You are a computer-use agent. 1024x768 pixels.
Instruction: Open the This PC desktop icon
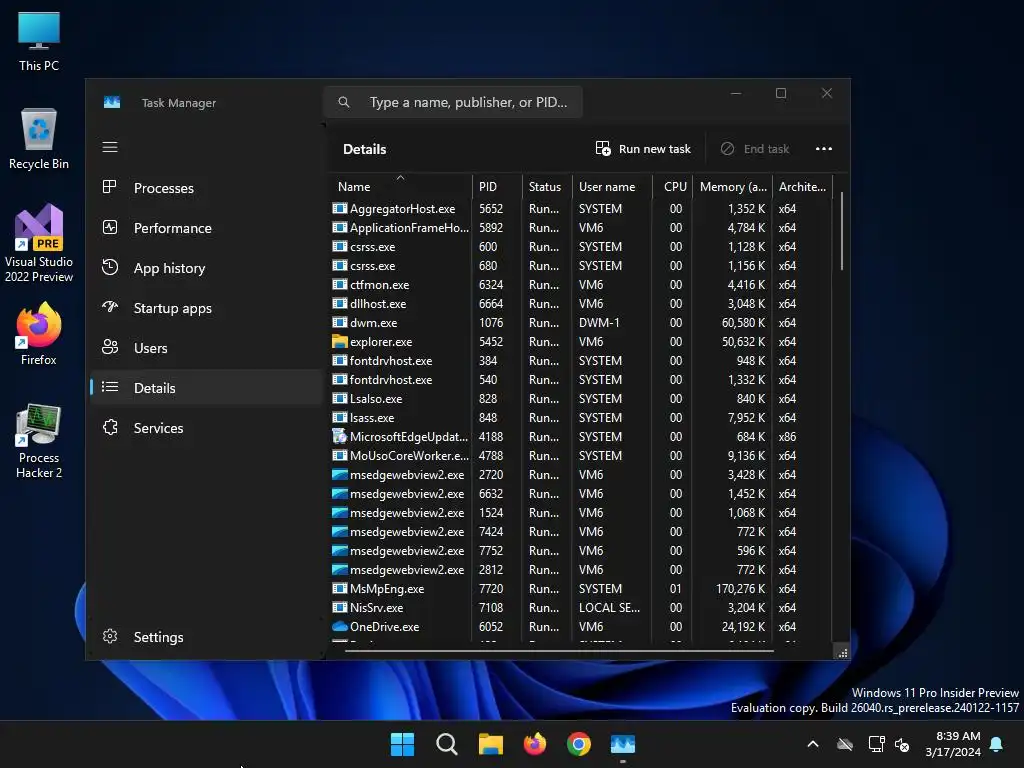[39, 41]
